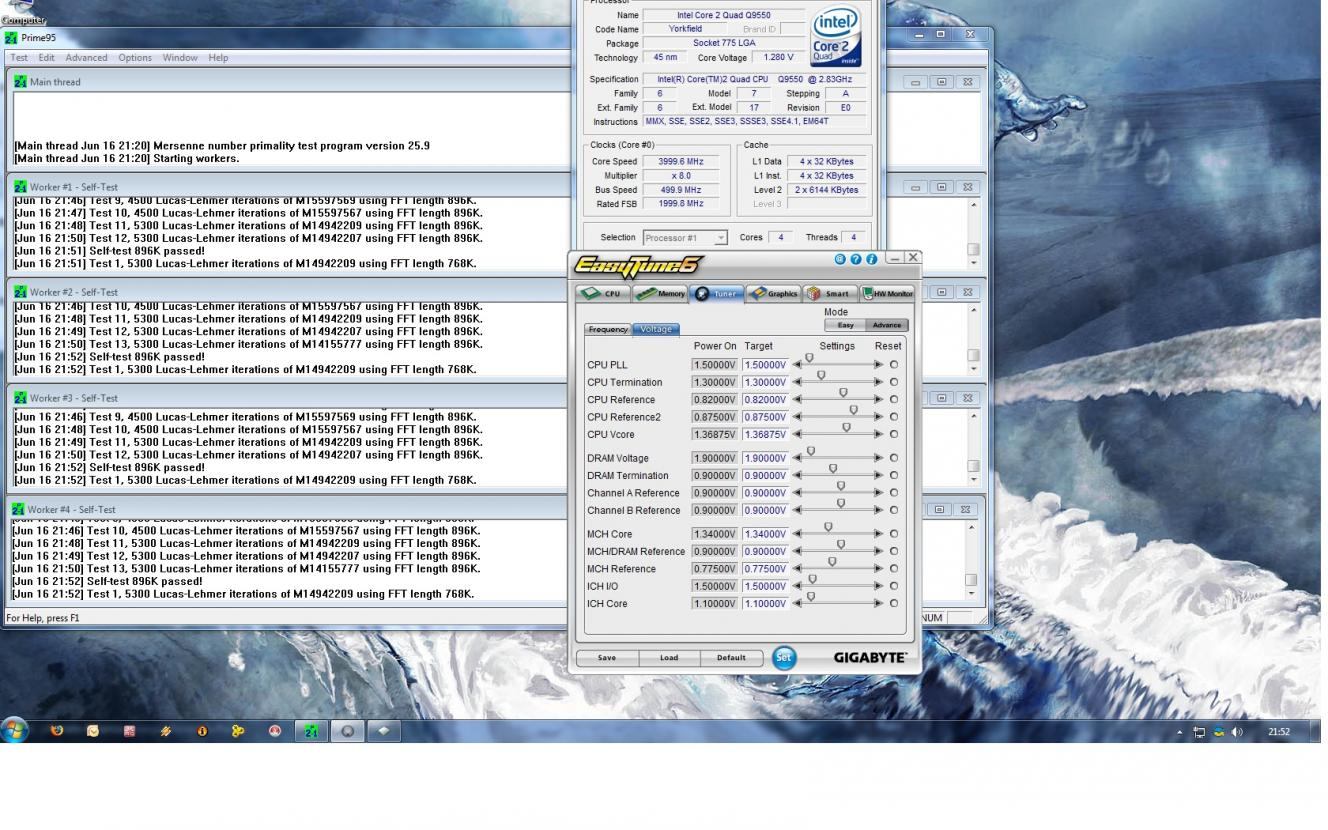
Task: Reset the CPU Termination voltage
Action: pyautogui.click(x=894, y=382)
